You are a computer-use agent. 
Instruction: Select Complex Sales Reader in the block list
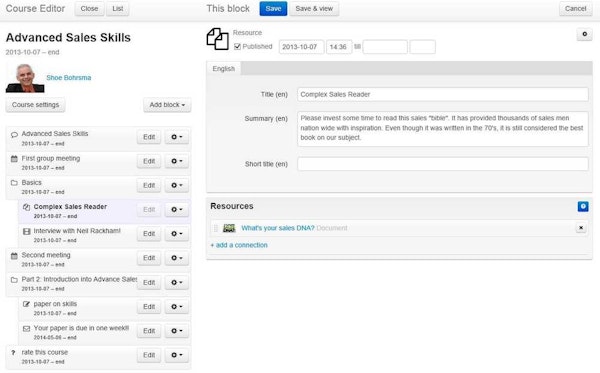pyautogui.click(x=70, y=207)
